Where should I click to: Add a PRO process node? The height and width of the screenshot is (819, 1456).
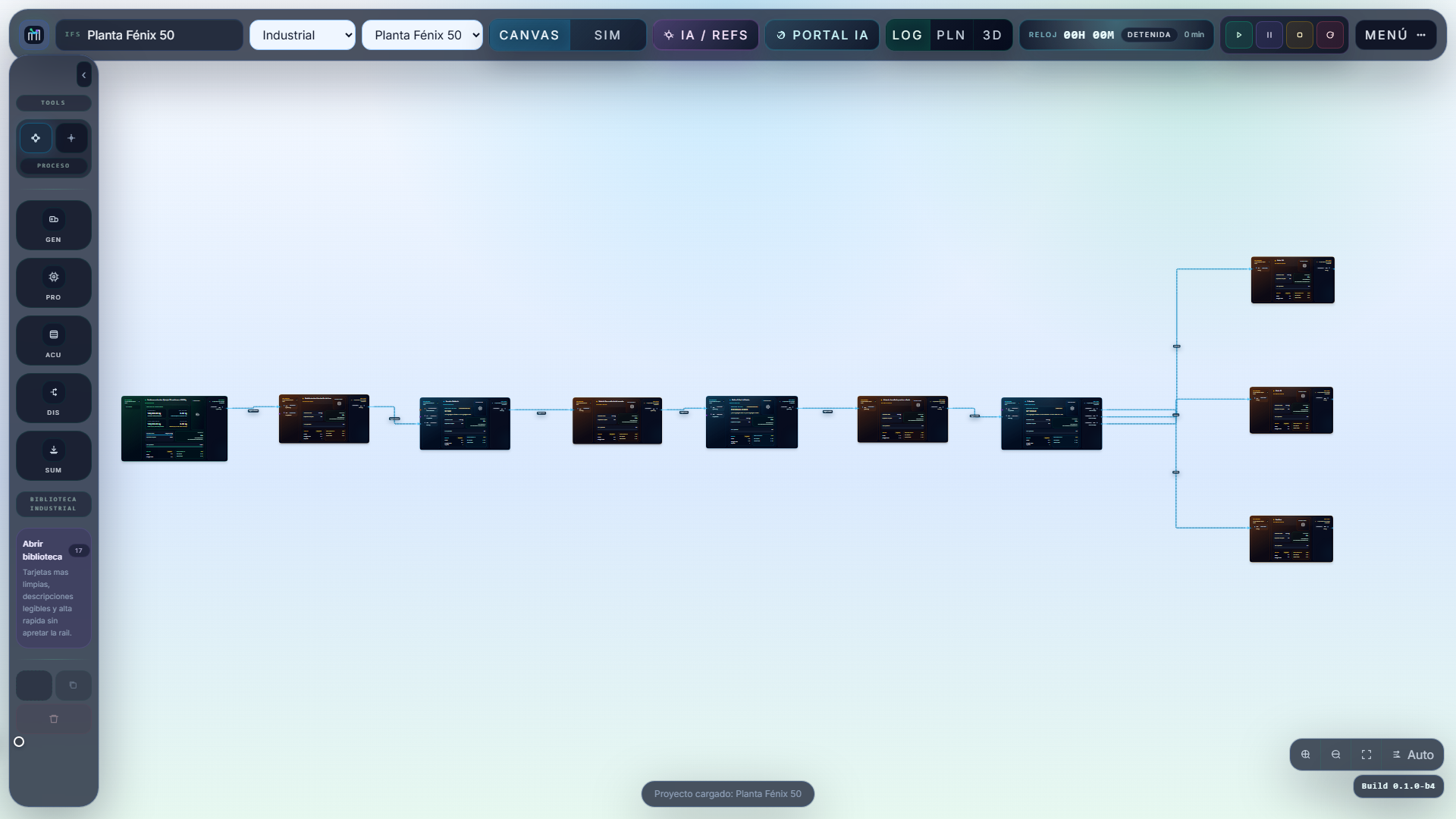point(53,283)
